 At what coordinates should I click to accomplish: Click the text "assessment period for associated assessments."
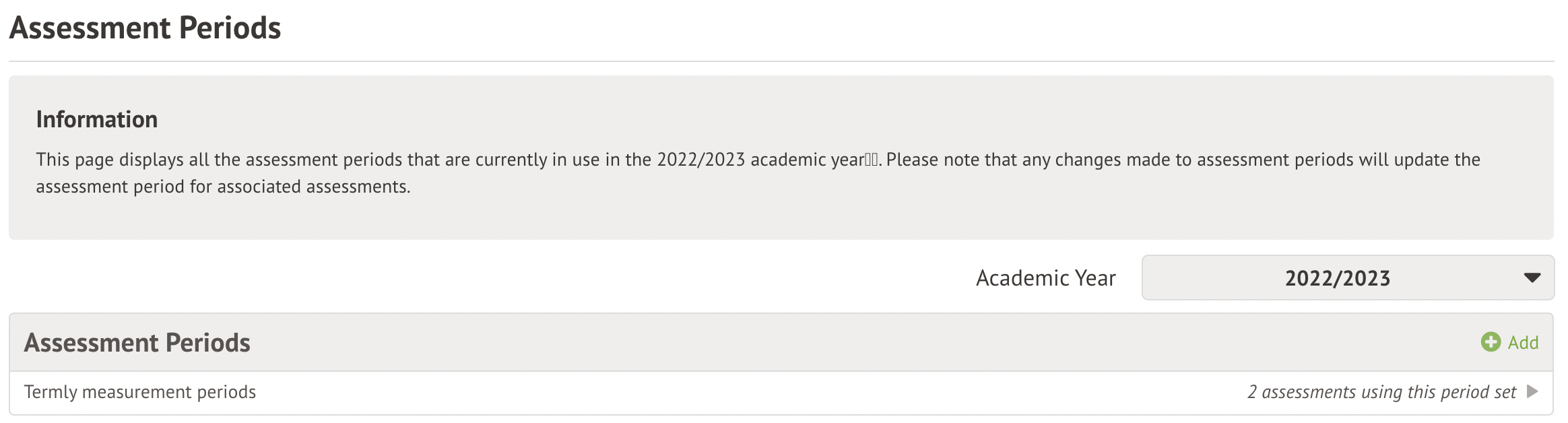[x=223, y=187]
